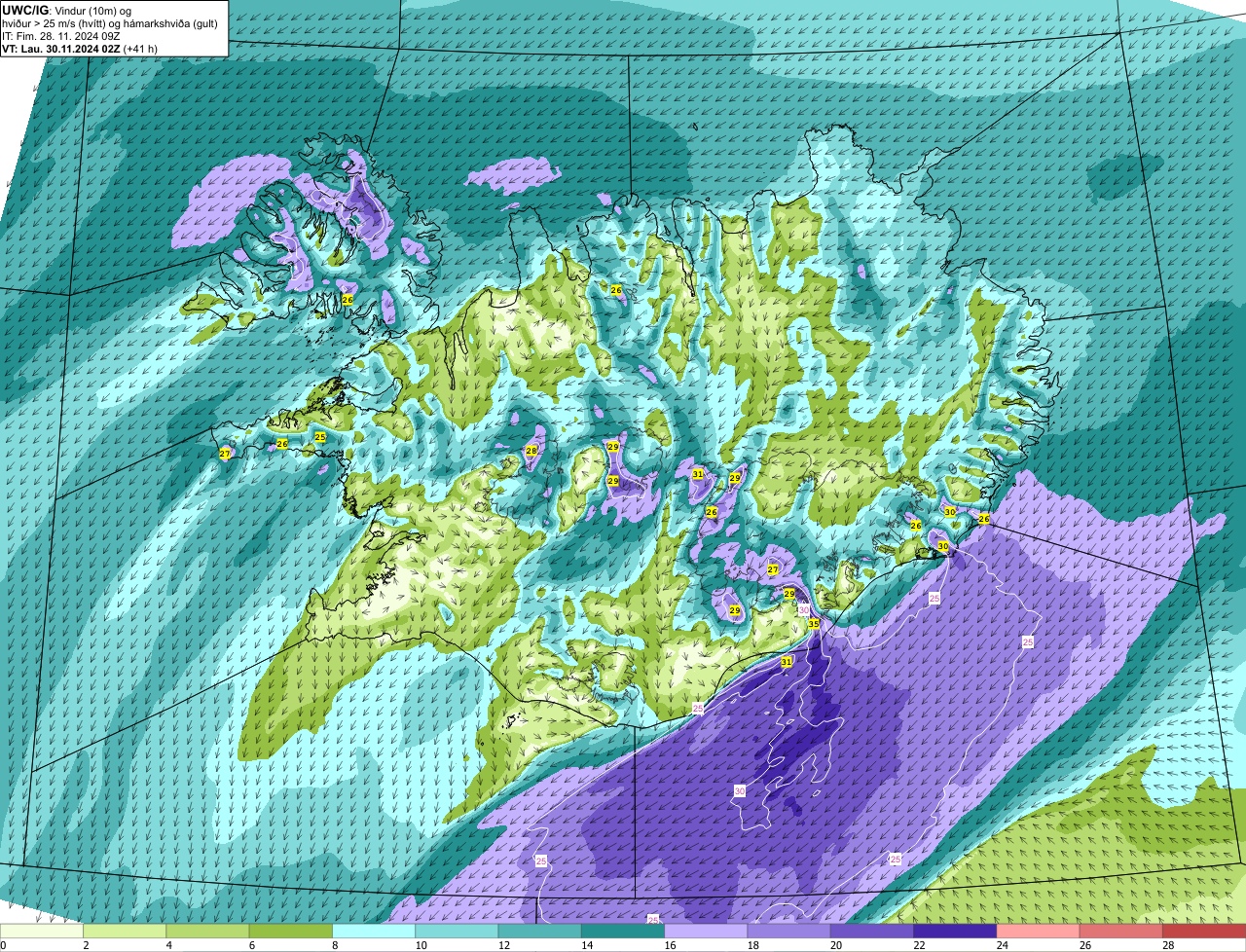Click the legend scale number '6'
This screenshot has height=952, width=1246.
pyautogui.click(x=251, y=945)
